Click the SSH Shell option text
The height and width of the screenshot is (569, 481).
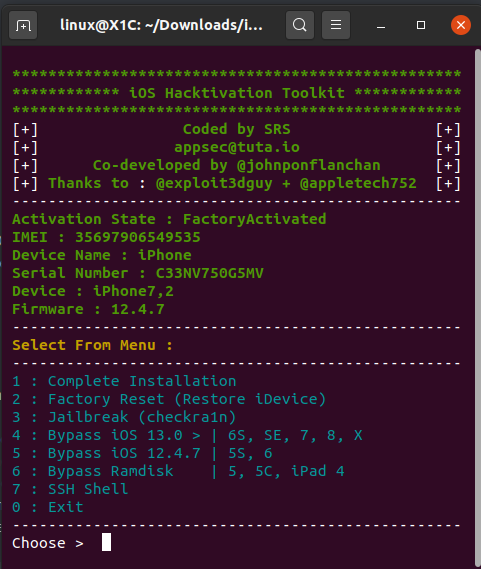(x=88, y=489)
